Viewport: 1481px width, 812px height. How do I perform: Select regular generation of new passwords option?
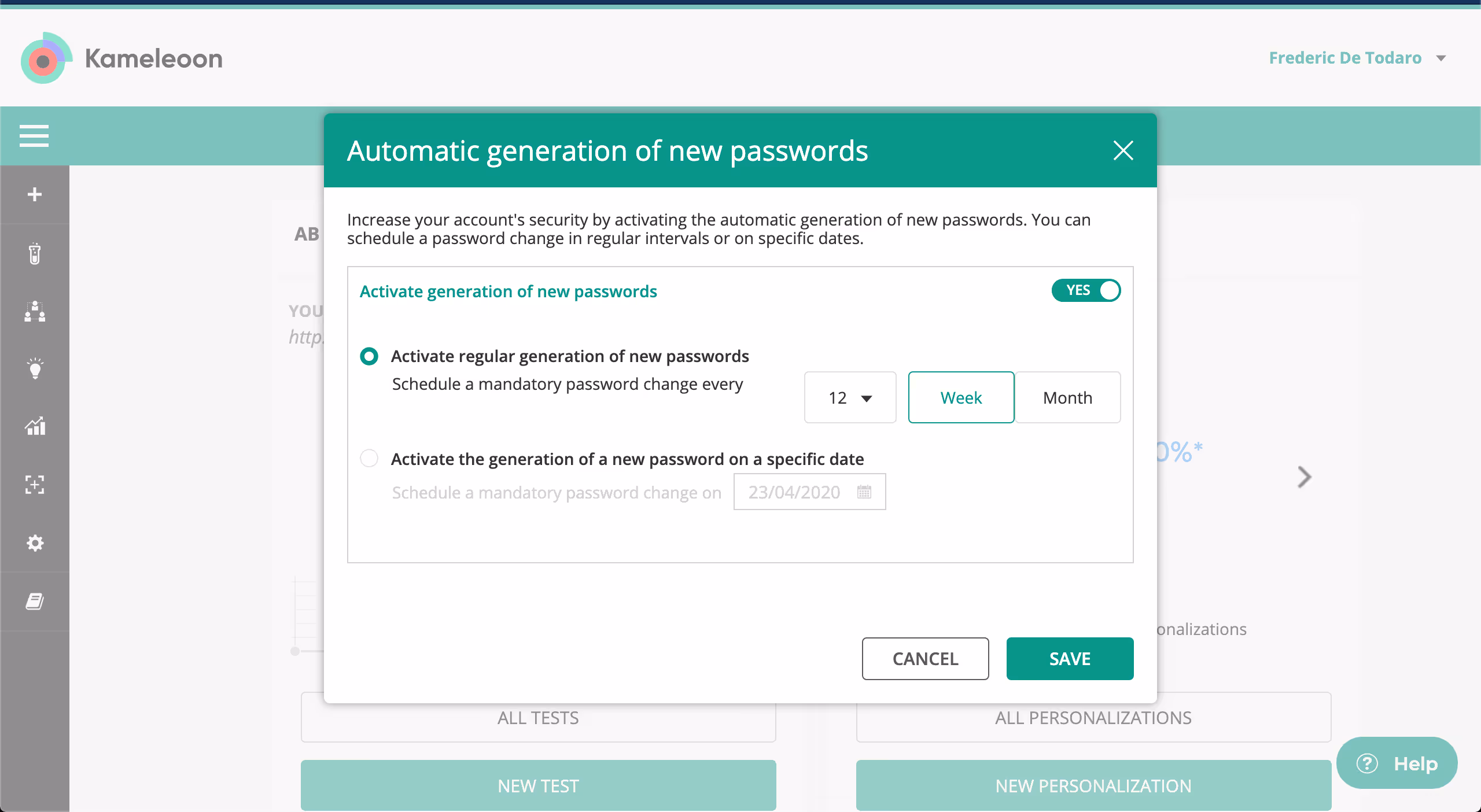tap(369, 356)
